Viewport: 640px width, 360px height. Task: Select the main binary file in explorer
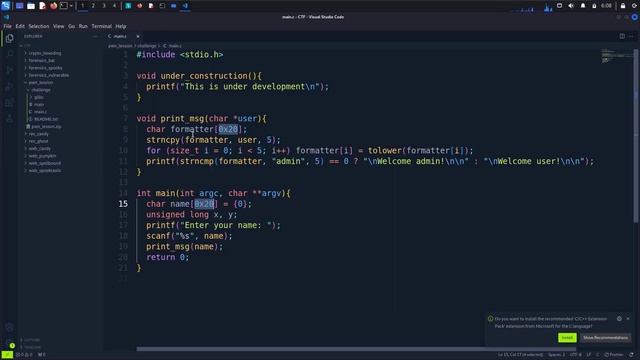tap(39, 104)
